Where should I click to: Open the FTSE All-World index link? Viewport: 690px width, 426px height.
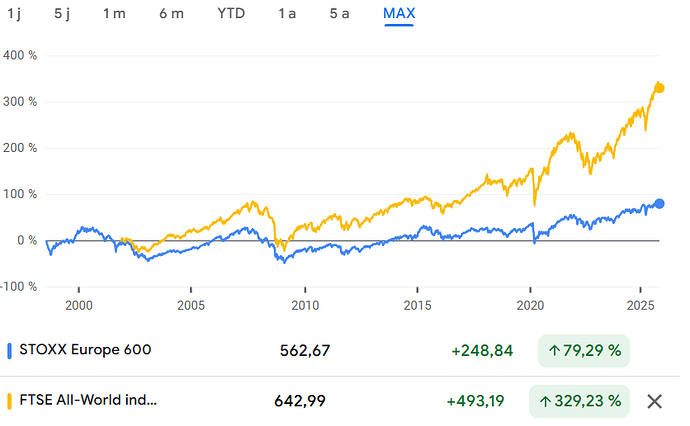[x=88, y=401]
